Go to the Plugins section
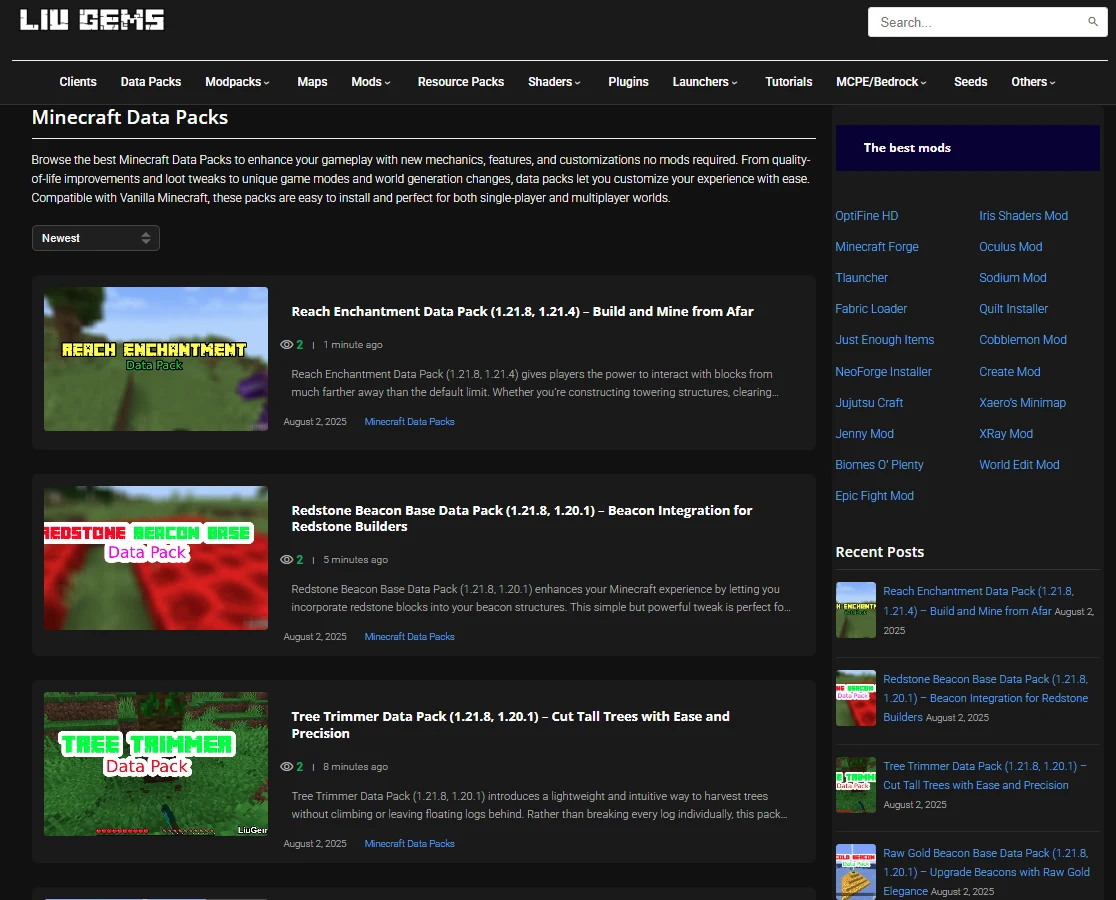 628,82
